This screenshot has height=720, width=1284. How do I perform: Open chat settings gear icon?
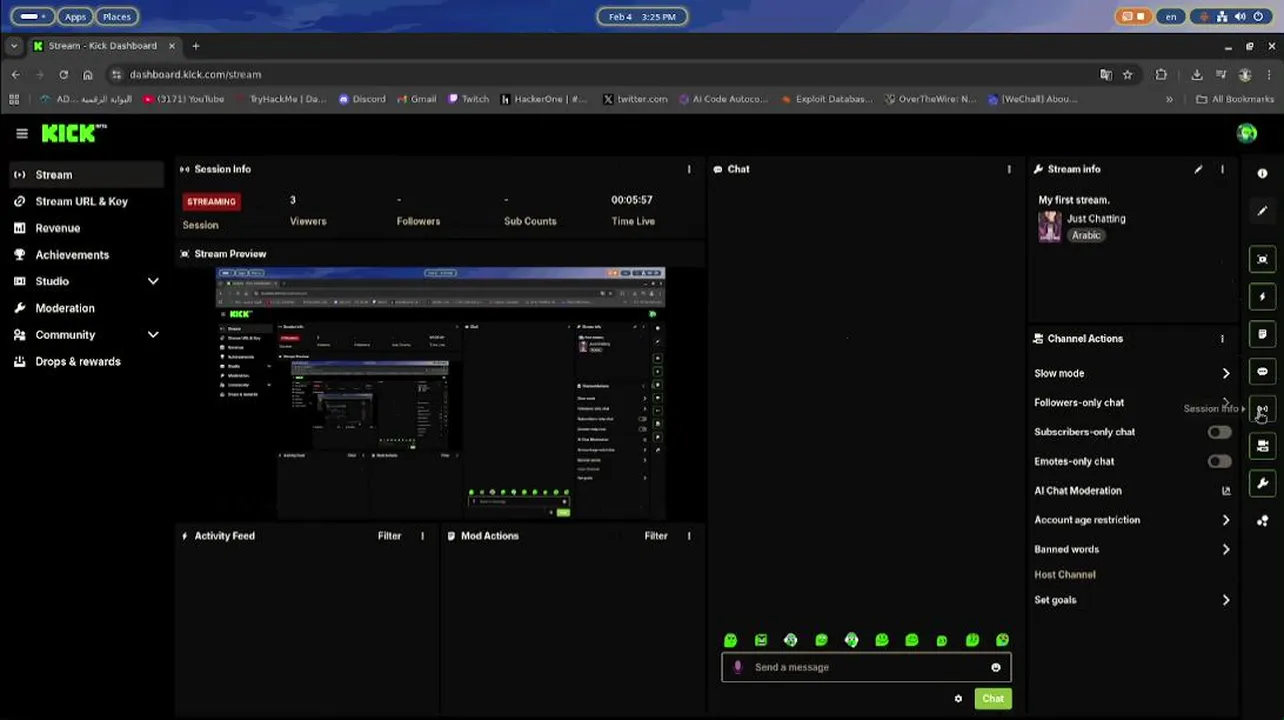[x=958, y=699]
